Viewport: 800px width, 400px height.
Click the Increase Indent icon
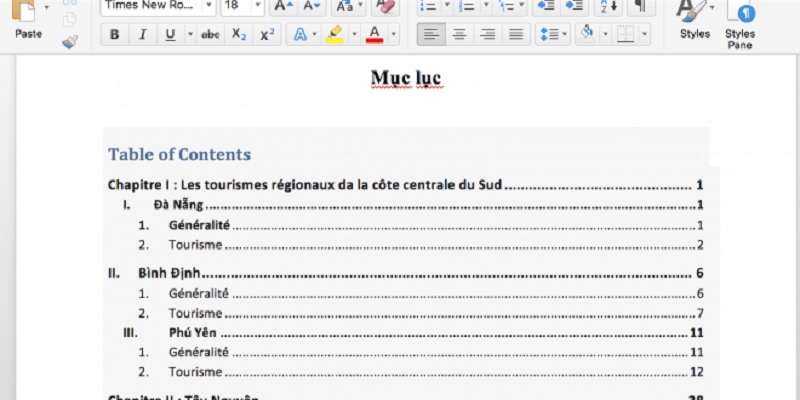[574, 6]
